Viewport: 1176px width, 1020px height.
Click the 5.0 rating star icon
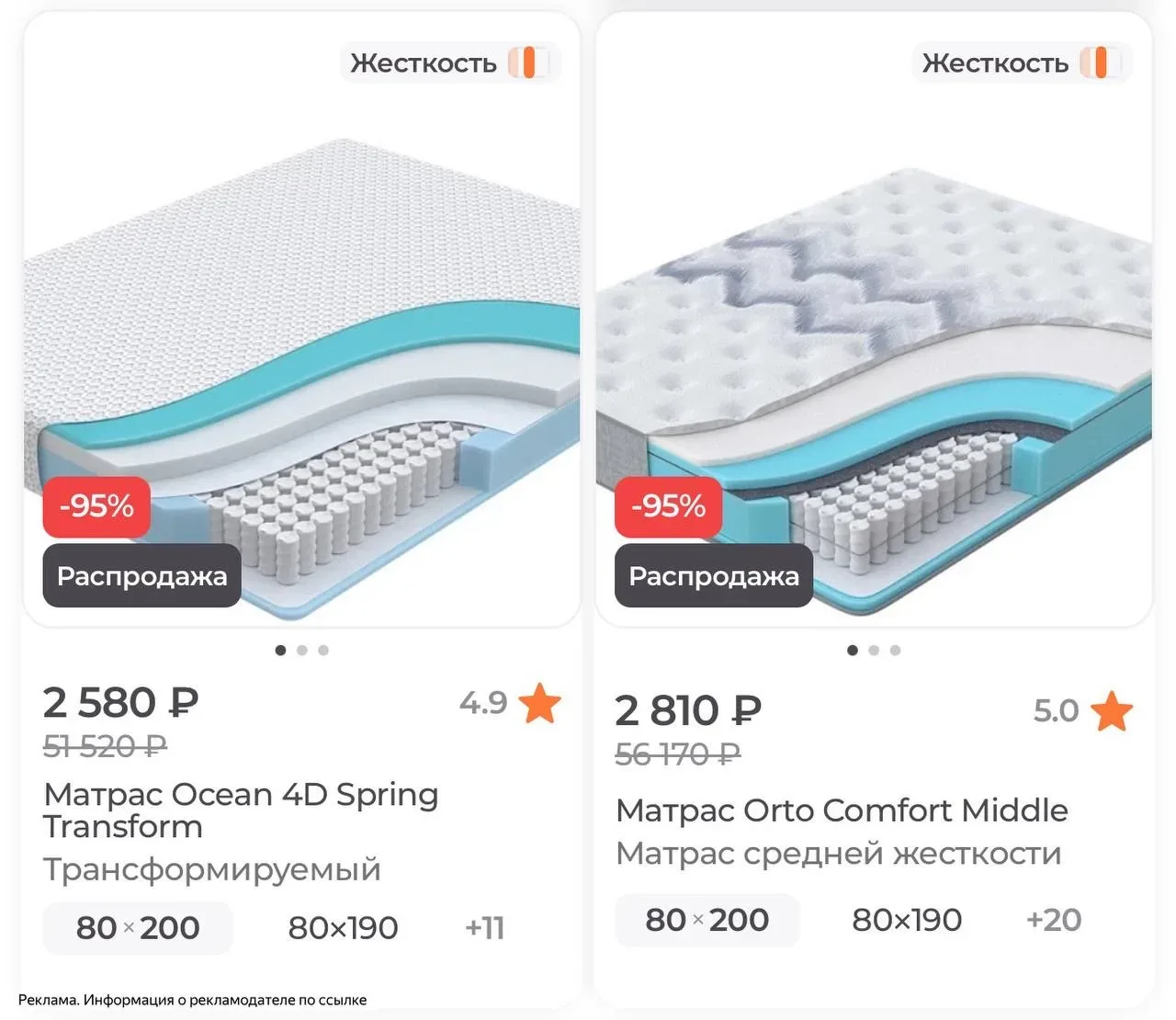1112,711
